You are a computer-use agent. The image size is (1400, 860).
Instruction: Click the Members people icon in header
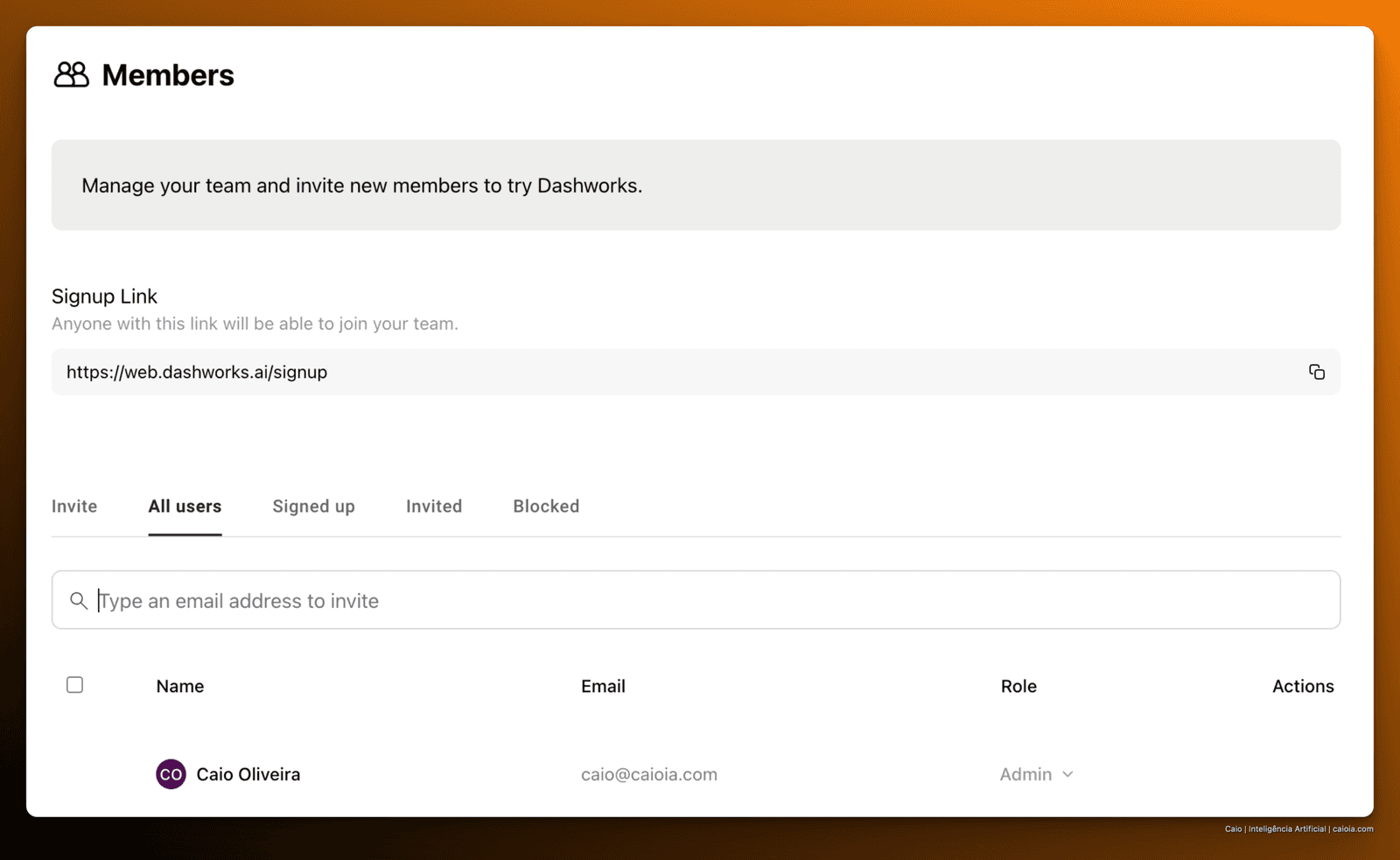point(71,74)
